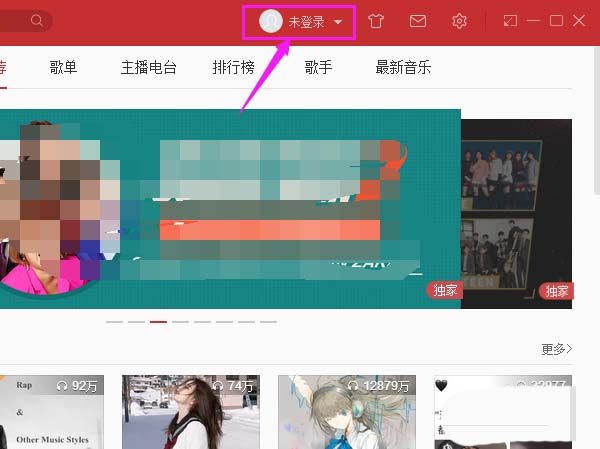Image resolution: width=600 pixels, height=449 pixels.
Task: Select the active red carousel indicator
Action: click(158, 322)
